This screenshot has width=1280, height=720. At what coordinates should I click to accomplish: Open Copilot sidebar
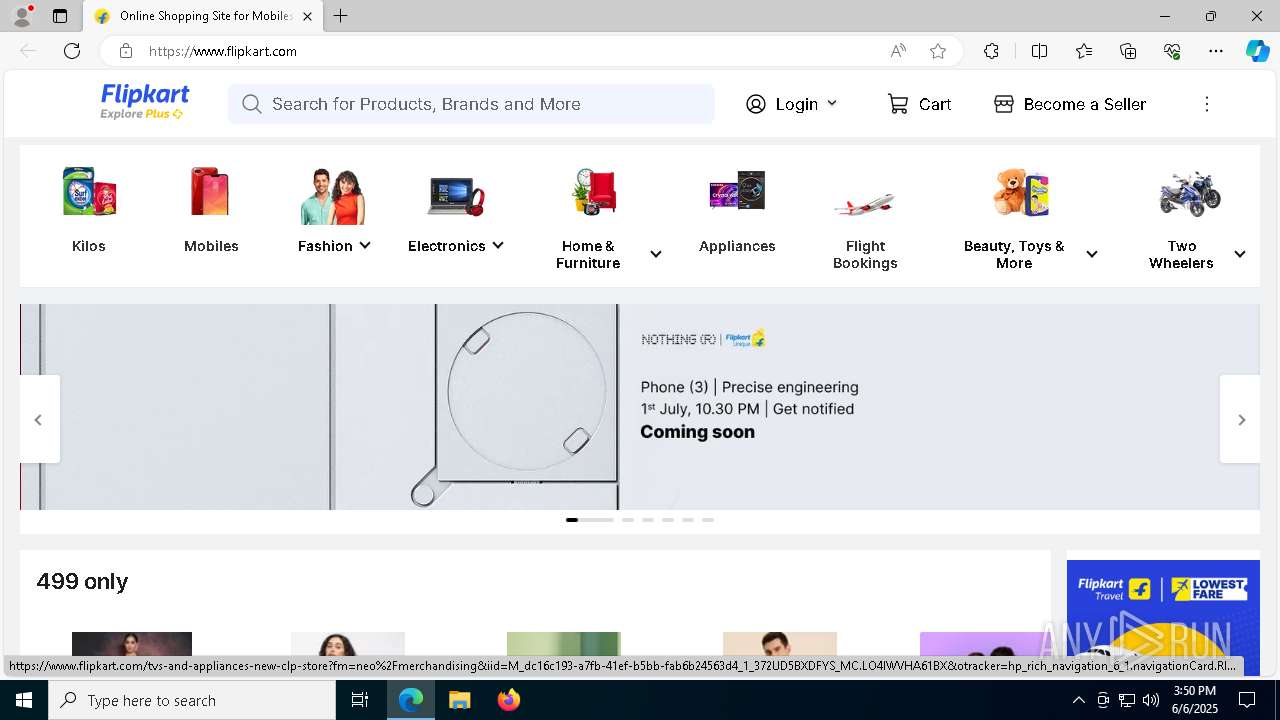pos(1257,51)
